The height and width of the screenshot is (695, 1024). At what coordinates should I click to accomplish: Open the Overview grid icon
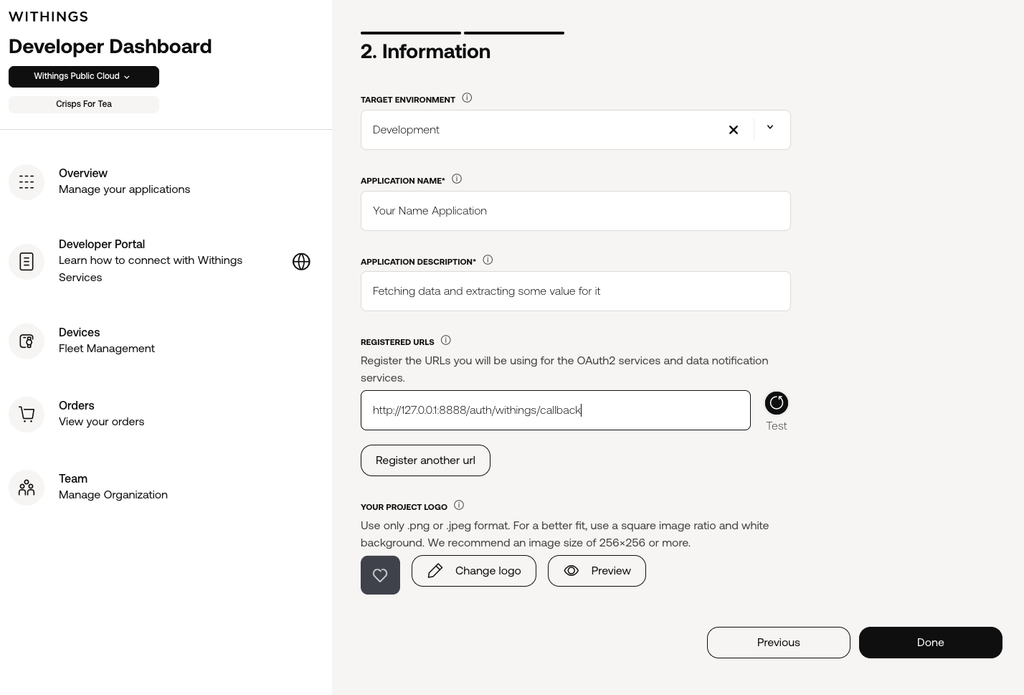pos(26,182)
